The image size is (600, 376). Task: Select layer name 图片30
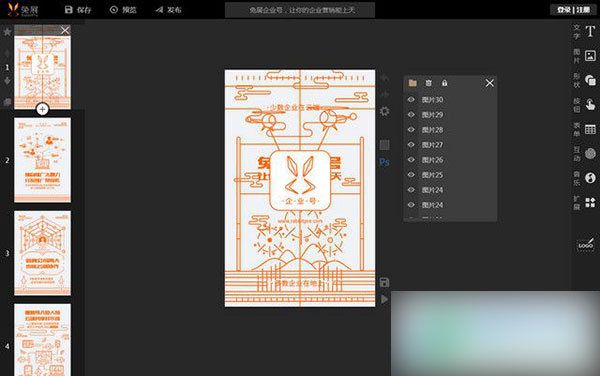click(432, 100)
